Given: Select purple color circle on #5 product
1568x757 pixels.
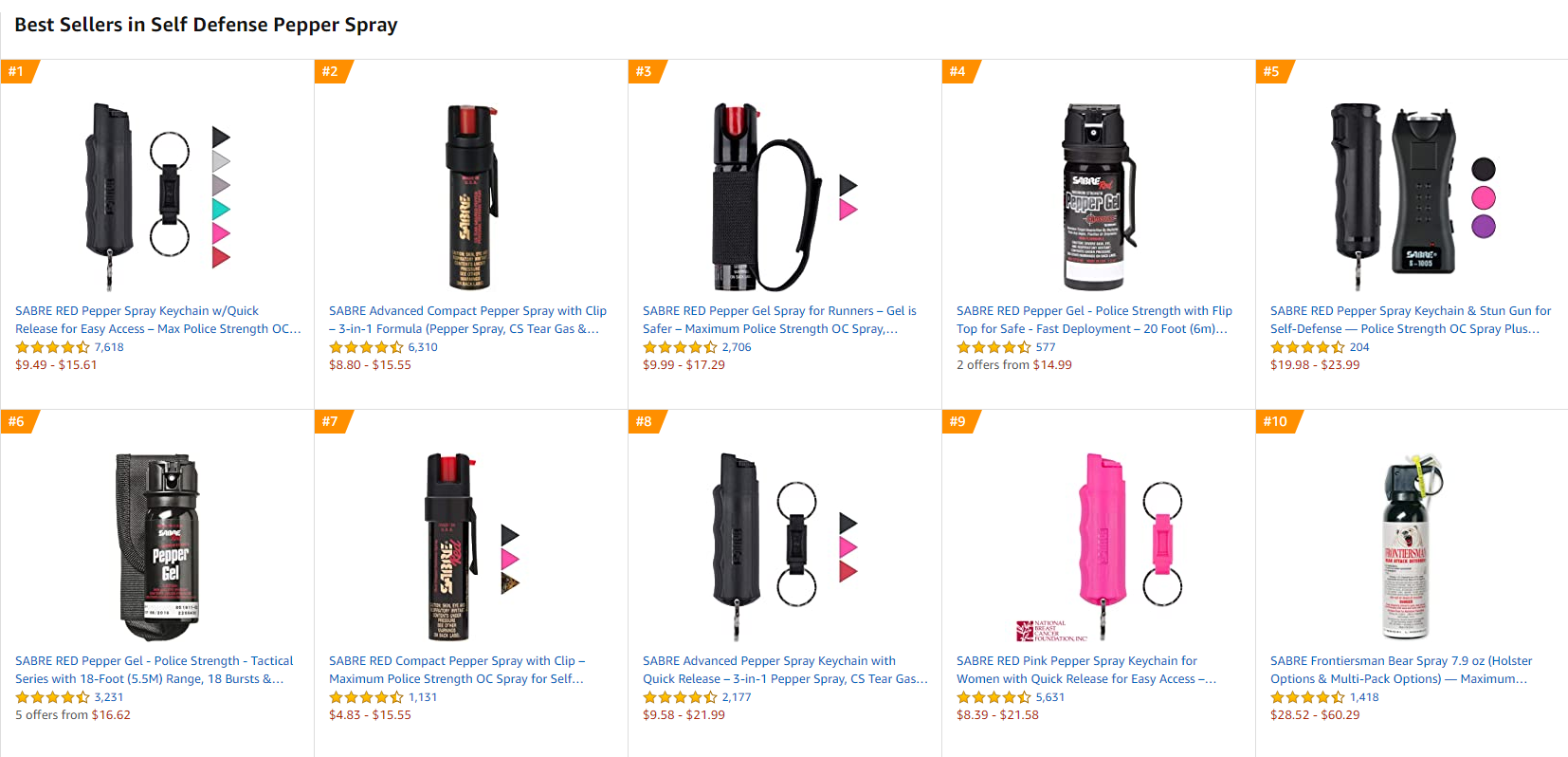Looking at the screenshot, I should pyautogui.click(x=1484, y=226).
